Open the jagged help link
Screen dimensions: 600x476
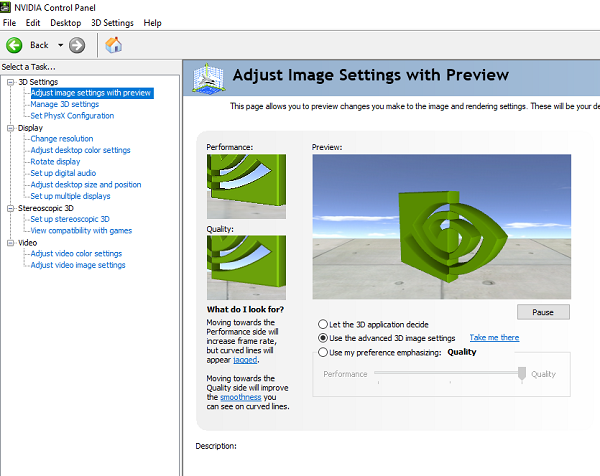click(245, 360)
